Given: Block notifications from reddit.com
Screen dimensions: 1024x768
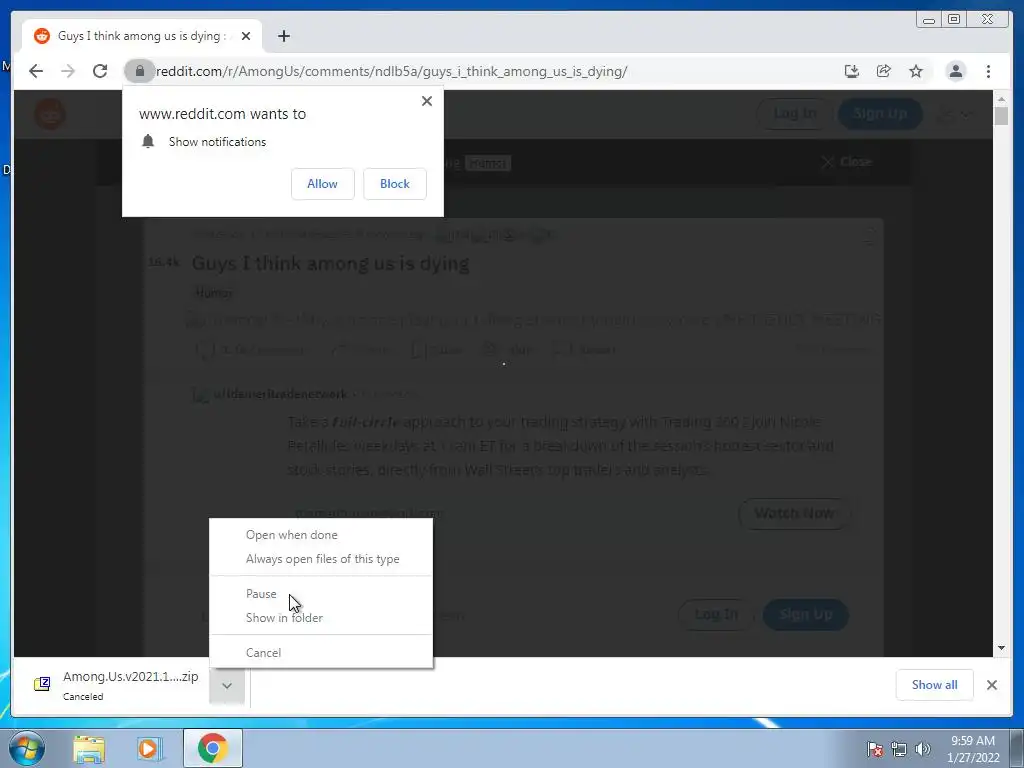Looking at the screenshot, I should 395,184.
